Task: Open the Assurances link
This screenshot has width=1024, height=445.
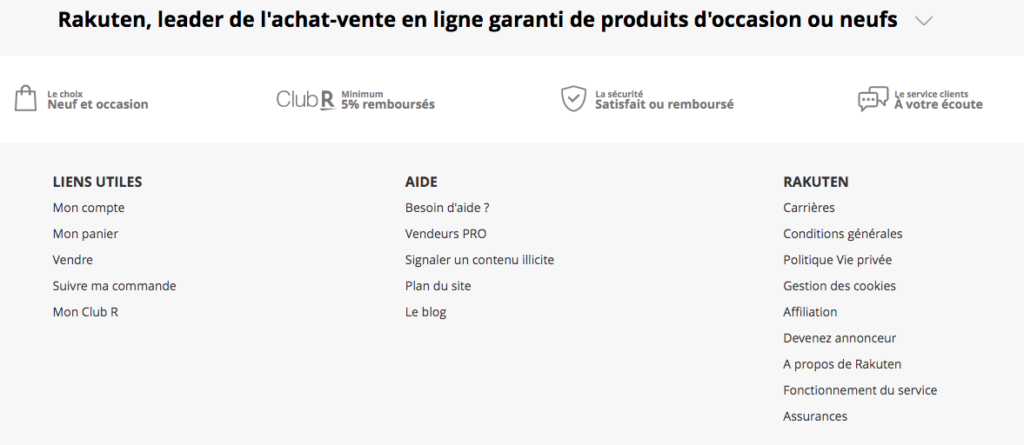Action: tap(815, 416)
